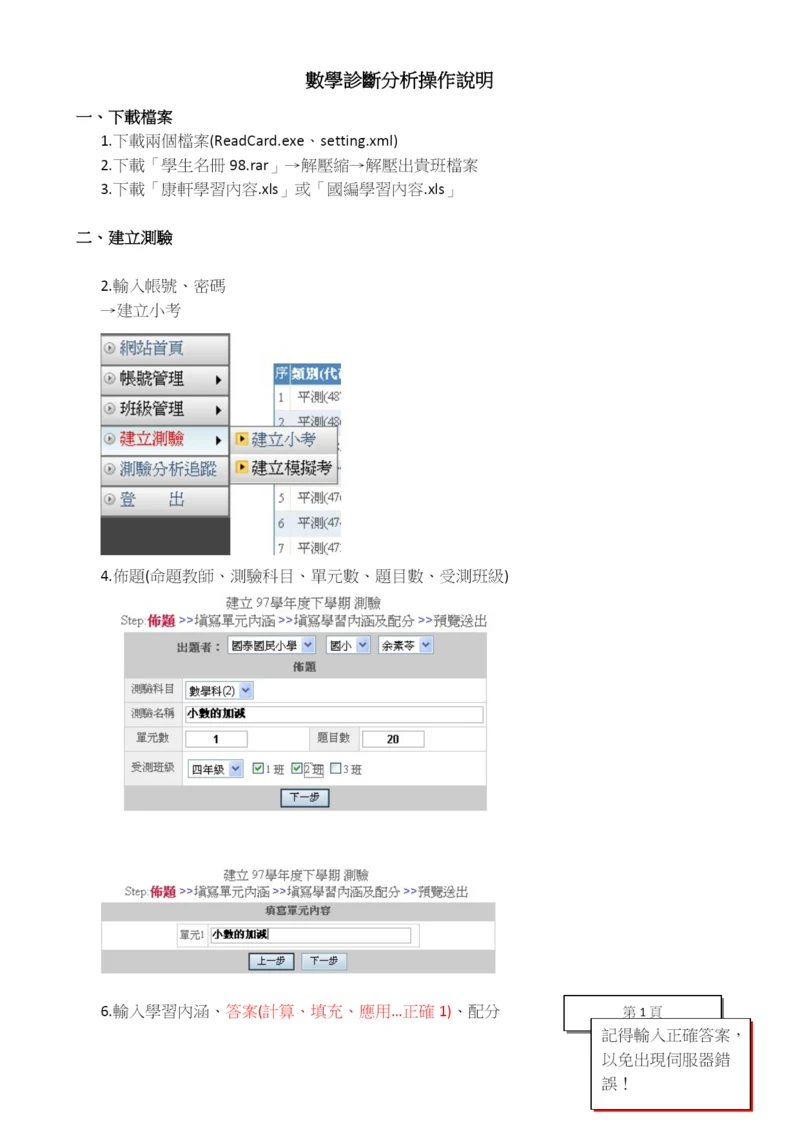800x1131 pixels.
Task: Click the 記得輸入正確答案 callout note
Action: coord(671,1064)
